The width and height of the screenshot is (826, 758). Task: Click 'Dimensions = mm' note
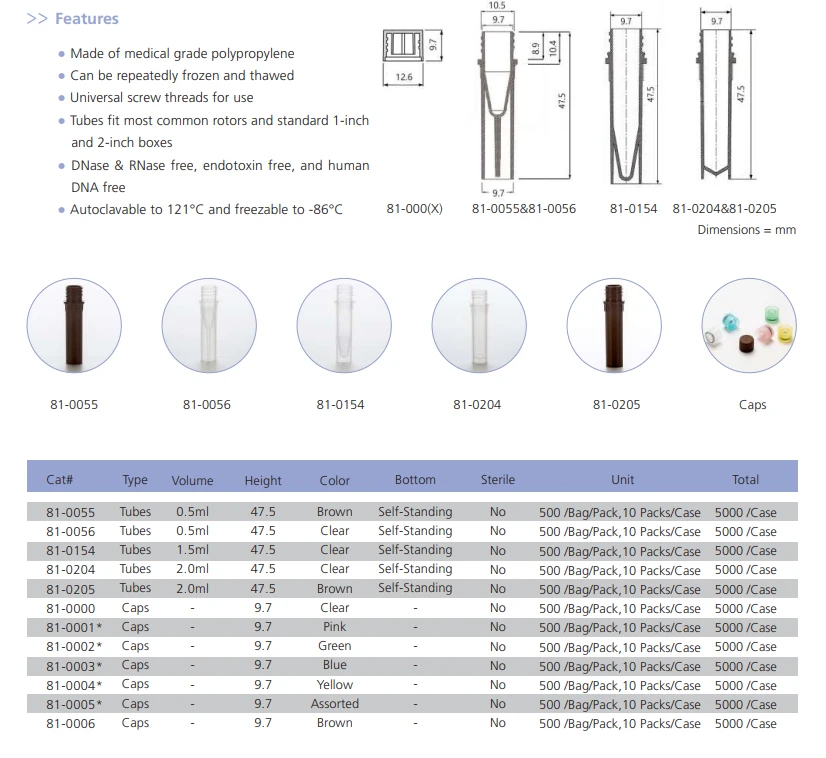click(x=746, y=230)
